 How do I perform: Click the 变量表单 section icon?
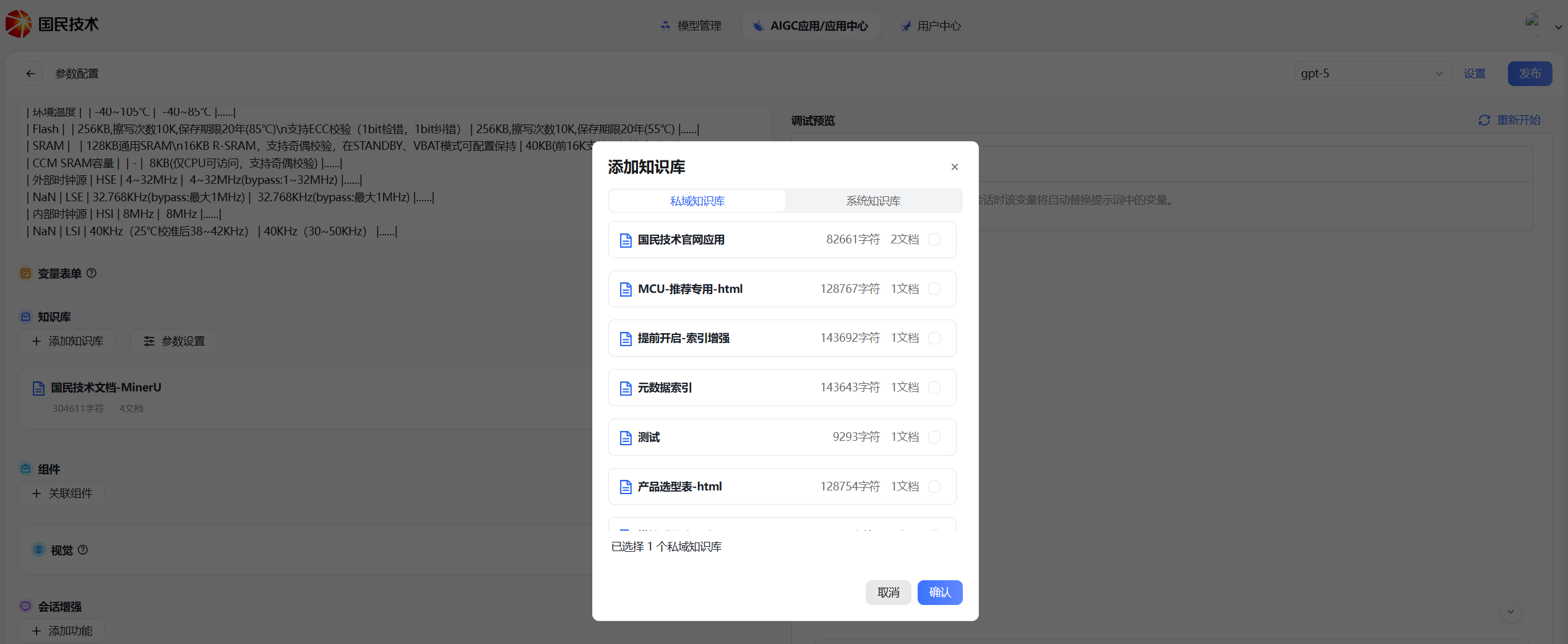[x=25, y=274]
